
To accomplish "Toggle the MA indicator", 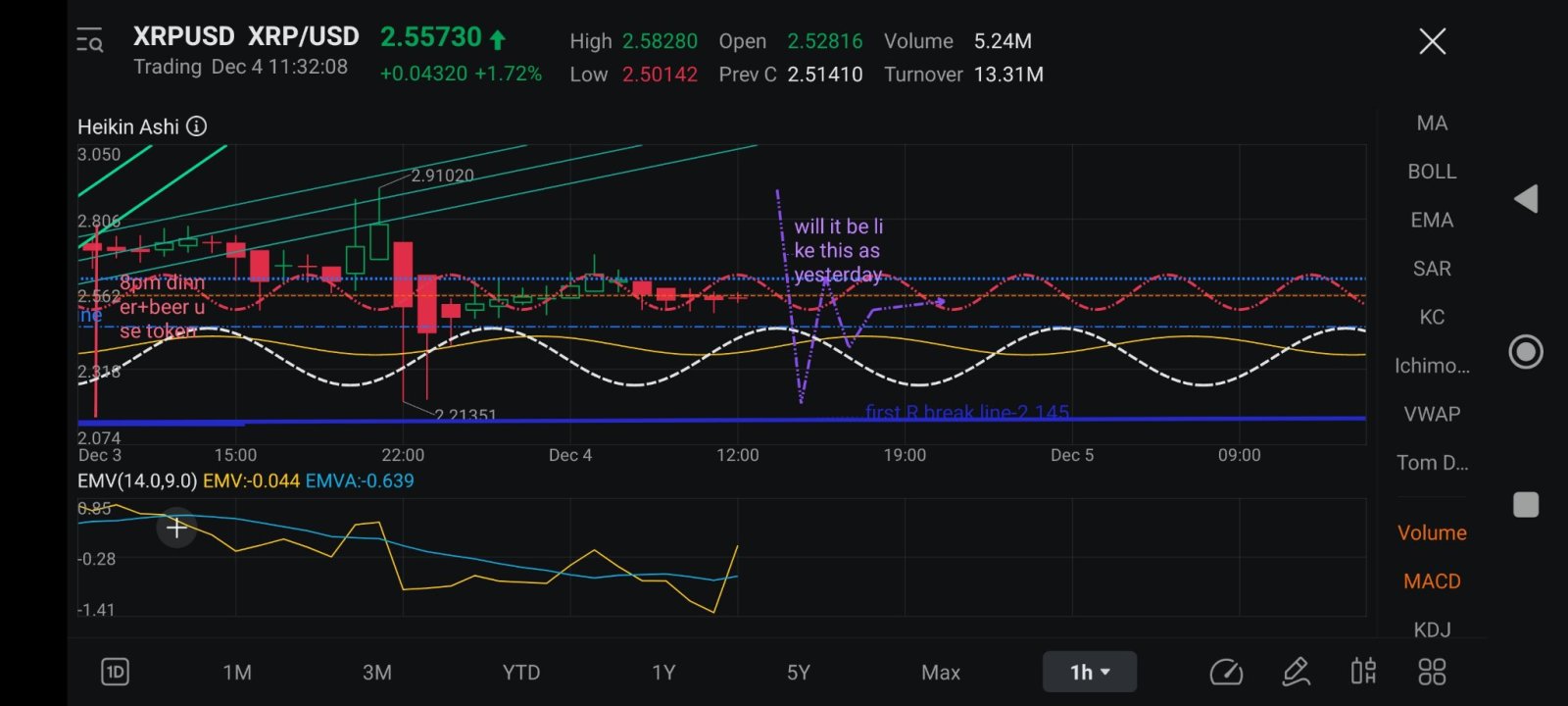I will (1432, 123).
